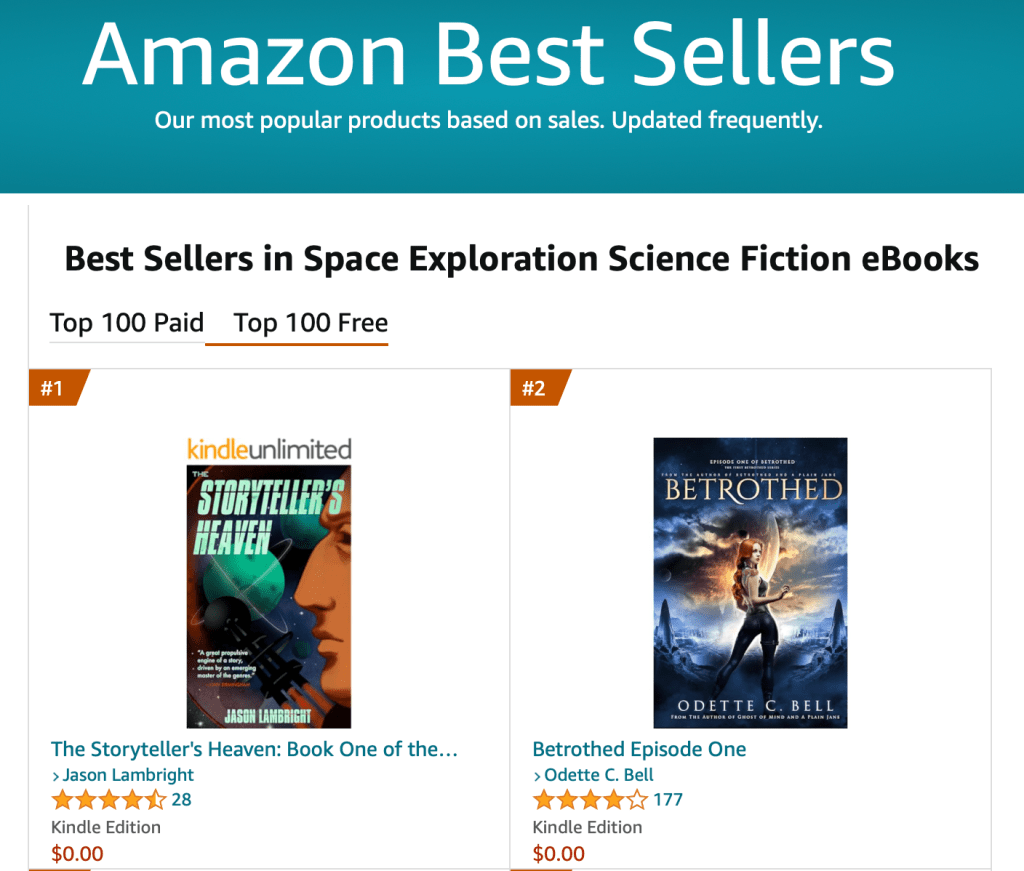Click the $0.00 price under Storyteller's Heaven

[77, 854]
